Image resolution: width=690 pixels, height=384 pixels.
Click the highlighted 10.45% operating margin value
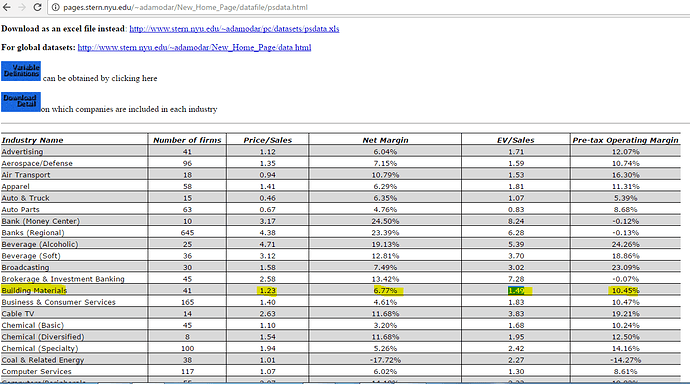pos(625,291)
